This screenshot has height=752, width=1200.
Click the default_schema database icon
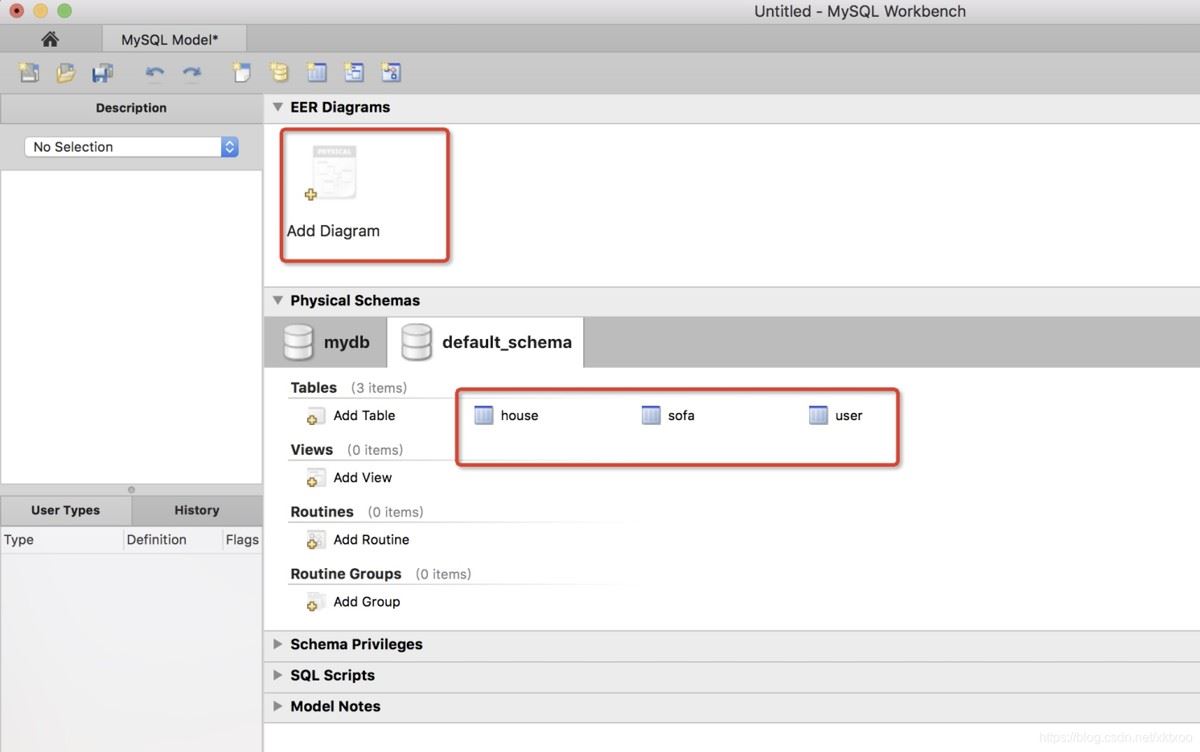pos(416,342)
